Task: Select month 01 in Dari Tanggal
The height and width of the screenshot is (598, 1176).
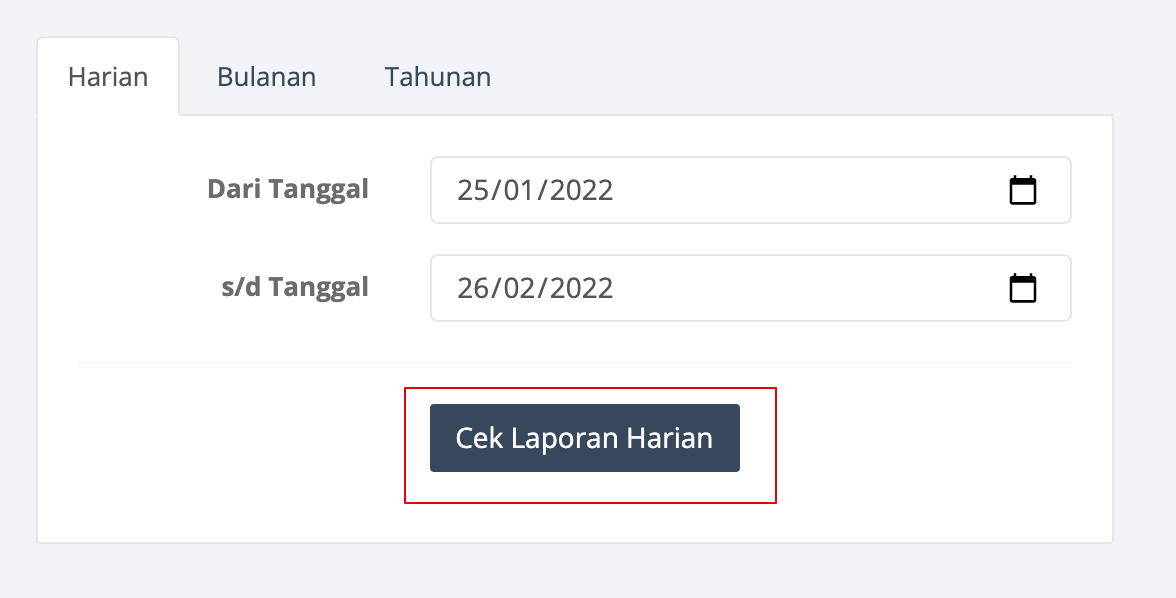Action: (519, 191)
